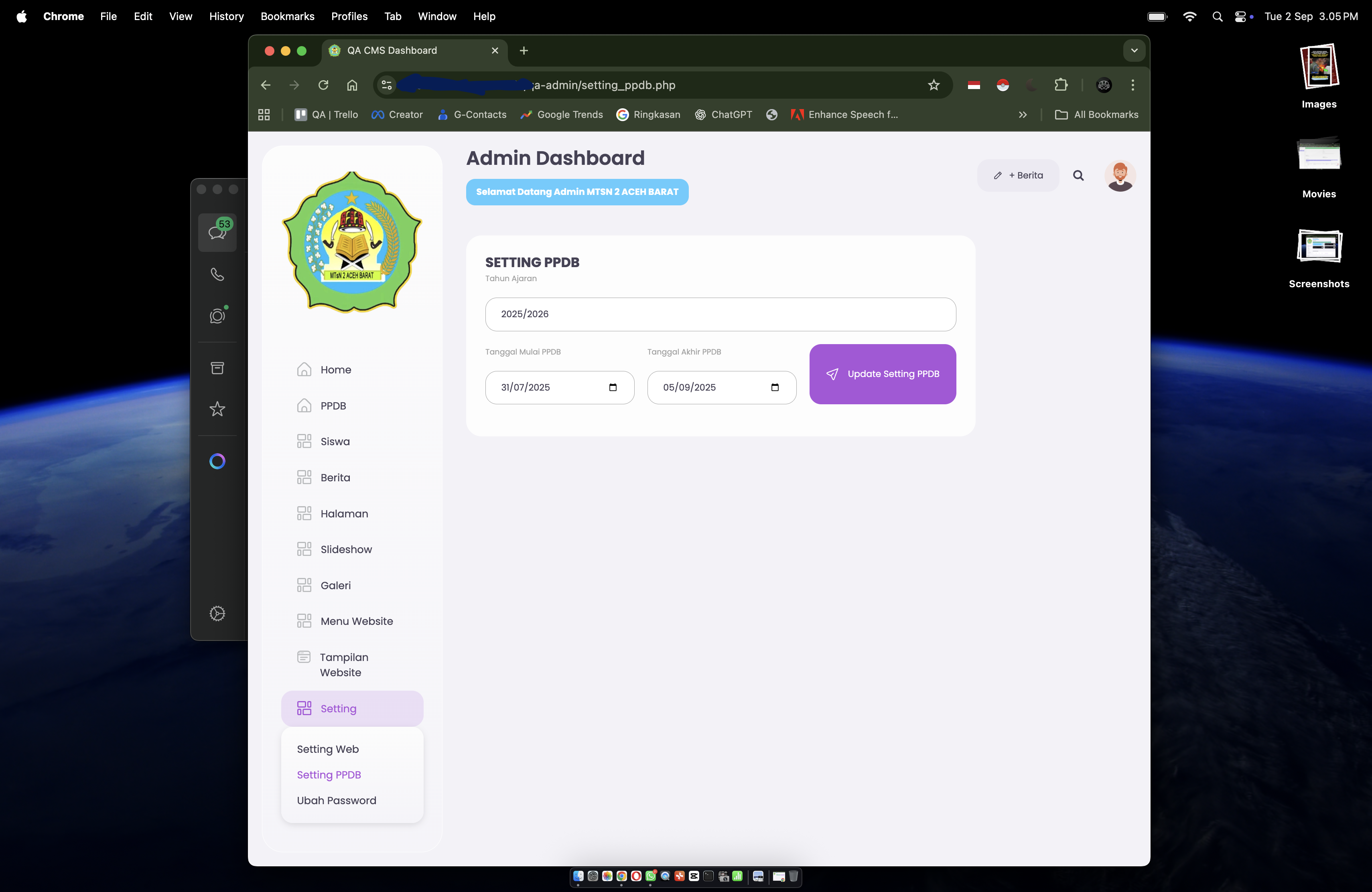Image resolution: width=1372 pixels, height=892 pixels.
Task: Open the admin avatar profile picture
Action: point(1120,176)
